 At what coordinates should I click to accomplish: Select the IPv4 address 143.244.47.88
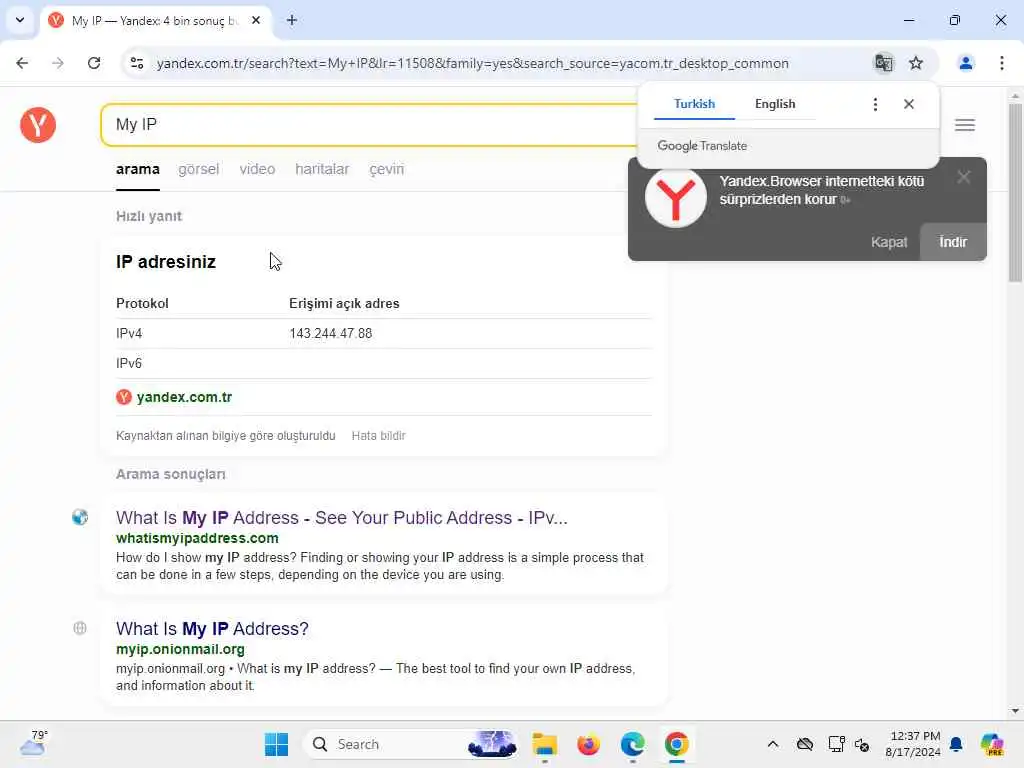click(x=330, y=334)
